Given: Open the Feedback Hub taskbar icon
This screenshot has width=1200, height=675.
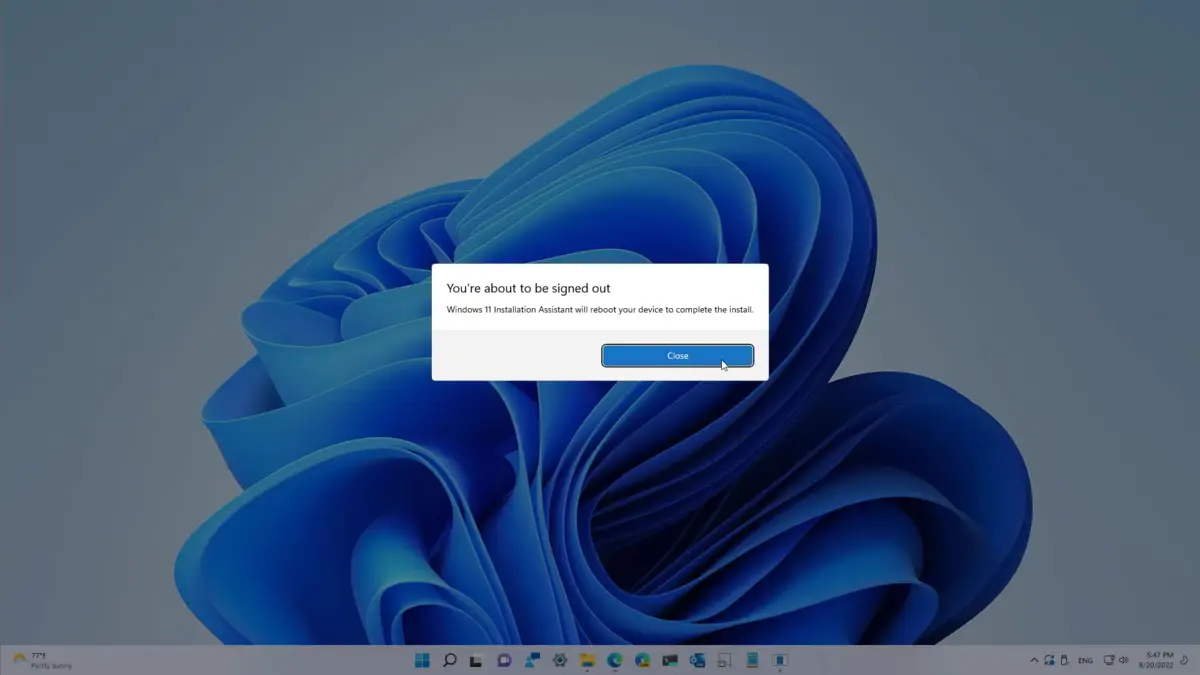Looking at the screenshot, I should [x=532, y=660].
